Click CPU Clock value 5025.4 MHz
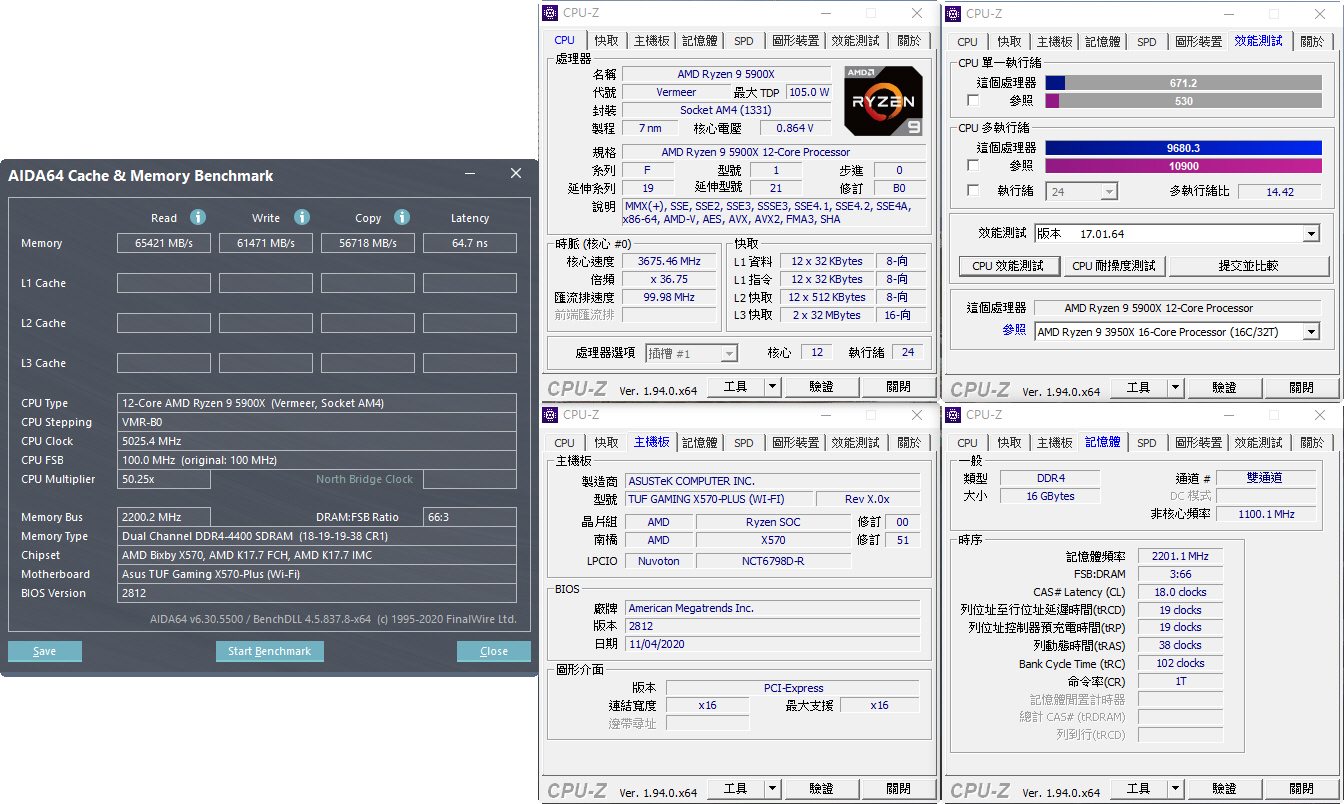 pos(316,441)
